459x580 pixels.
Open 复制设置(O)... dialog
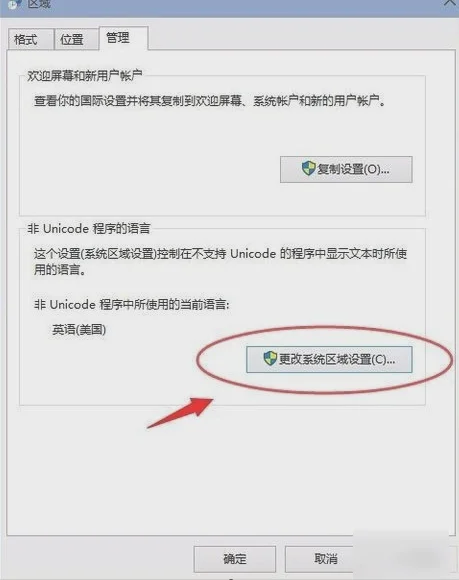pyautogui.click(x=346, y=169)
